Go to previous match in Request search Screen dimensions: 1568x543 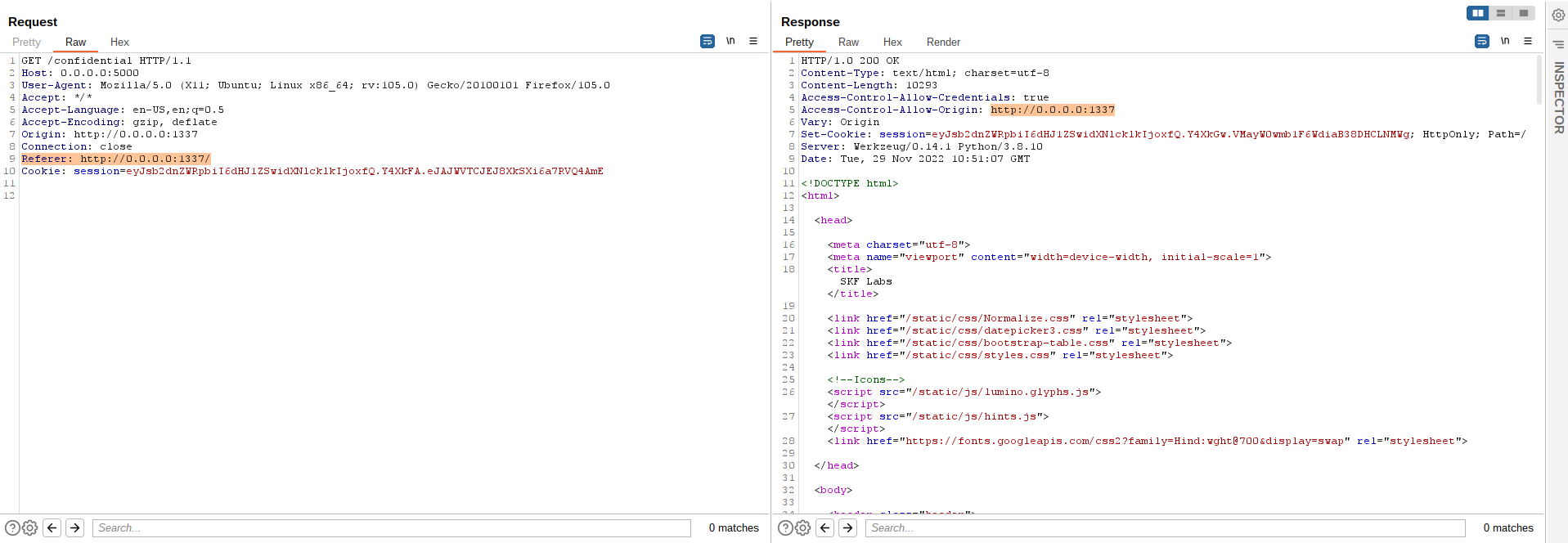(x=52, y=527)
